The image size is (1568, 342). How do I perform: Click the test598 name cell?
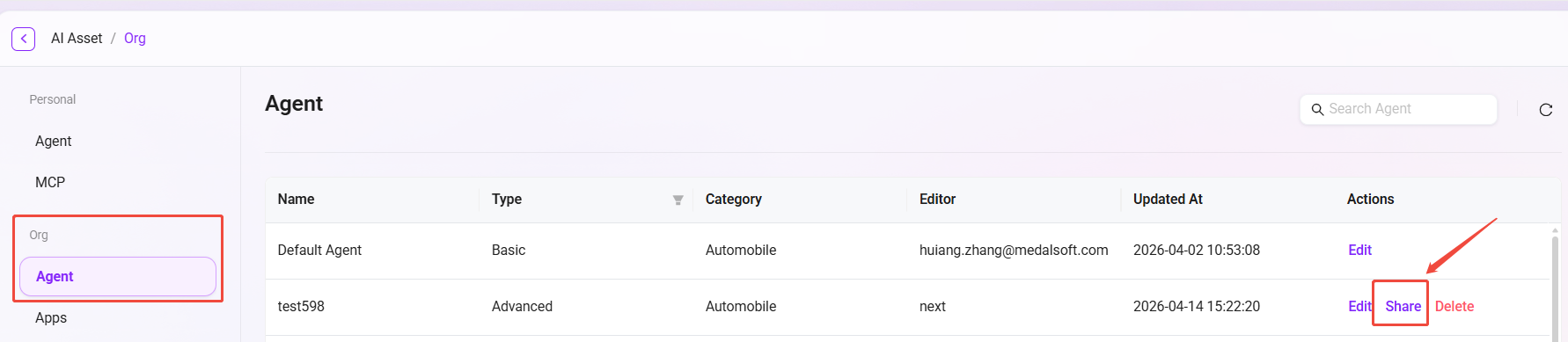[x=301, y=306]
